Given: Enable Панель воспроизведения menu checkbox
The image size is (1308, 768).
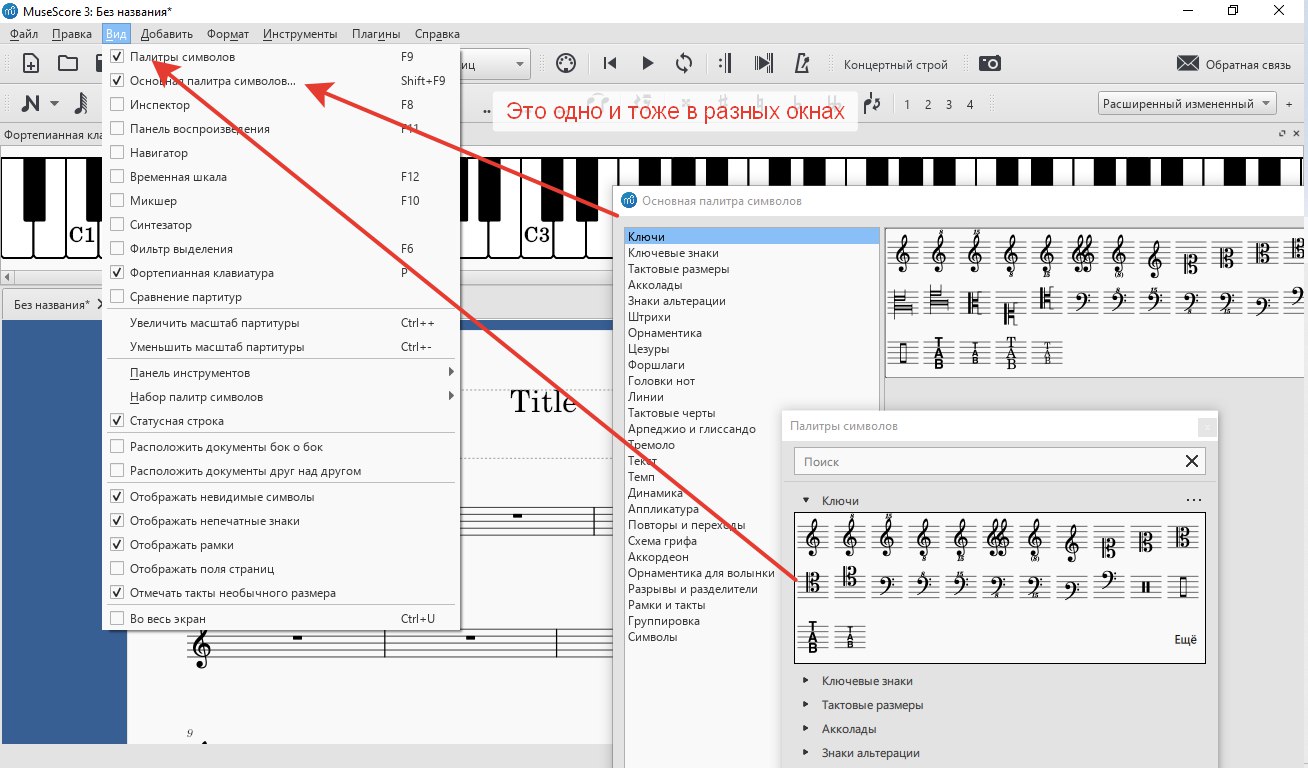Looking at the screenshot, I should click(118, 129).
